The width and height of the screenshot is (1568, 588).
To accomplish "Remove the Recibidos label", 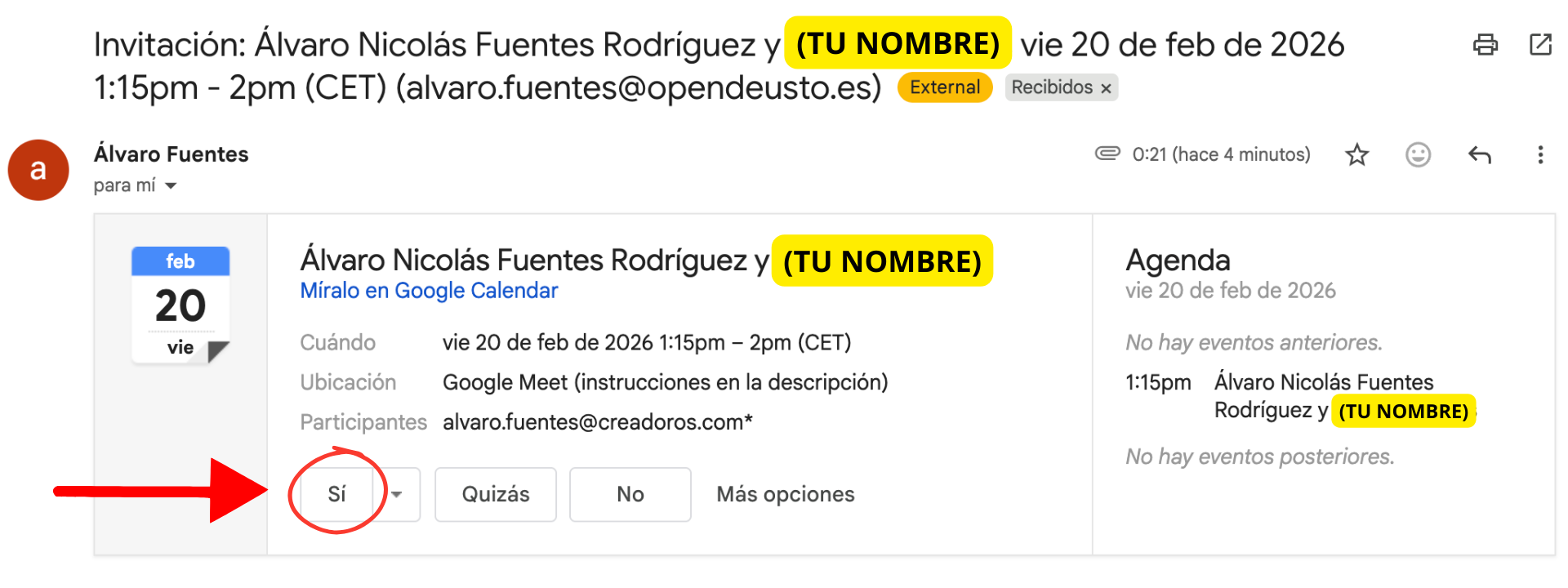I will pos(1106,88).
